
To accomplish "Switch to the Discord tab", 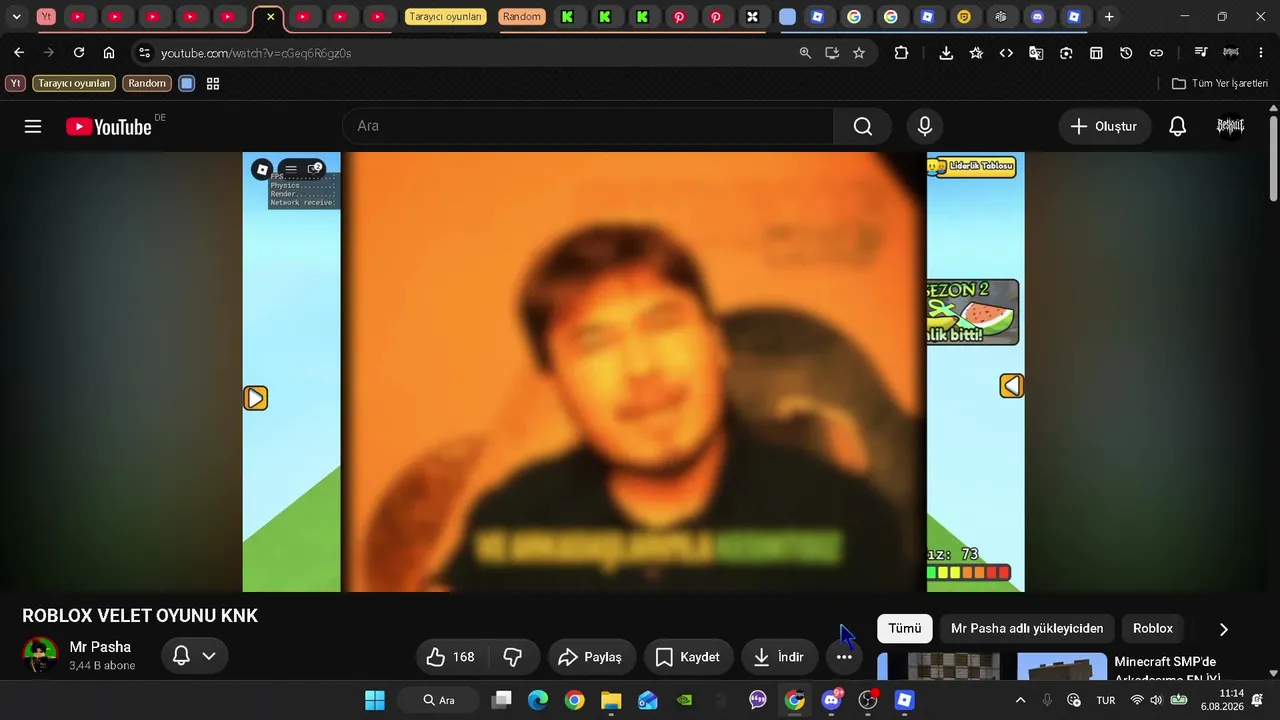I will point(1037,17).
